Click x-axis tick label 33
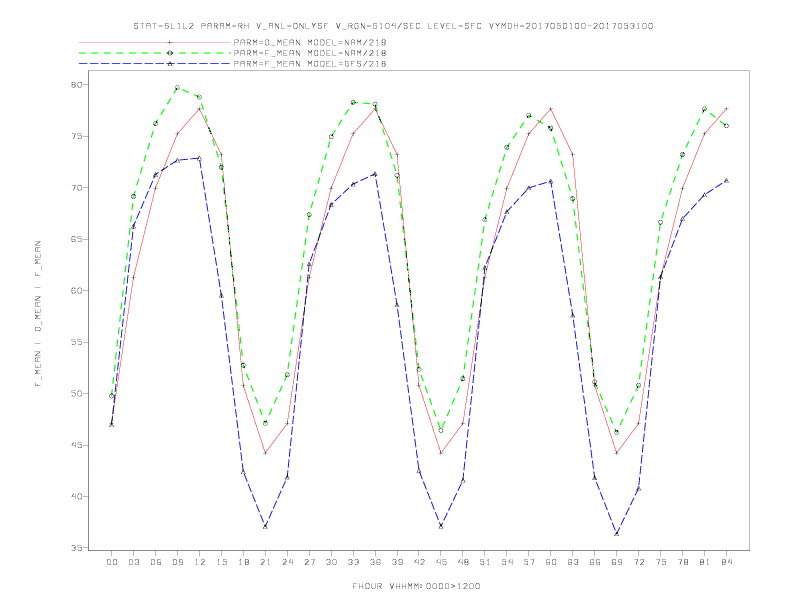The height and width of the screenshot is (612, 792). [x=353, y=562]
